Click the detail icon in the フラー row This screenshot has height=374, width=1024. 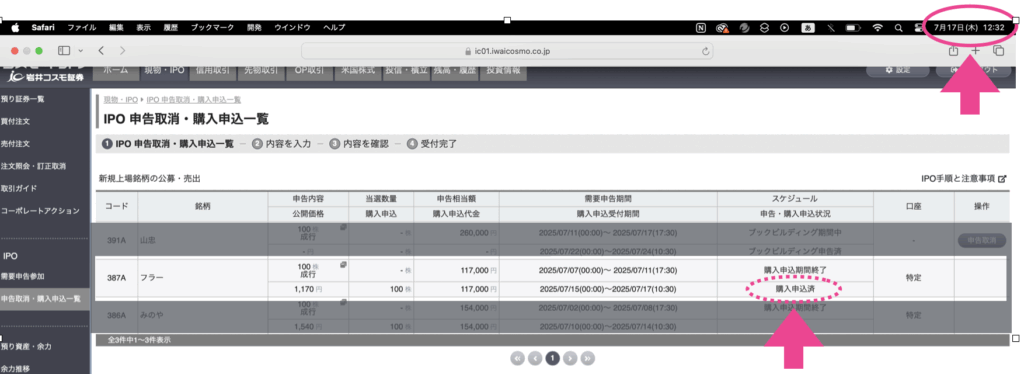344,264
